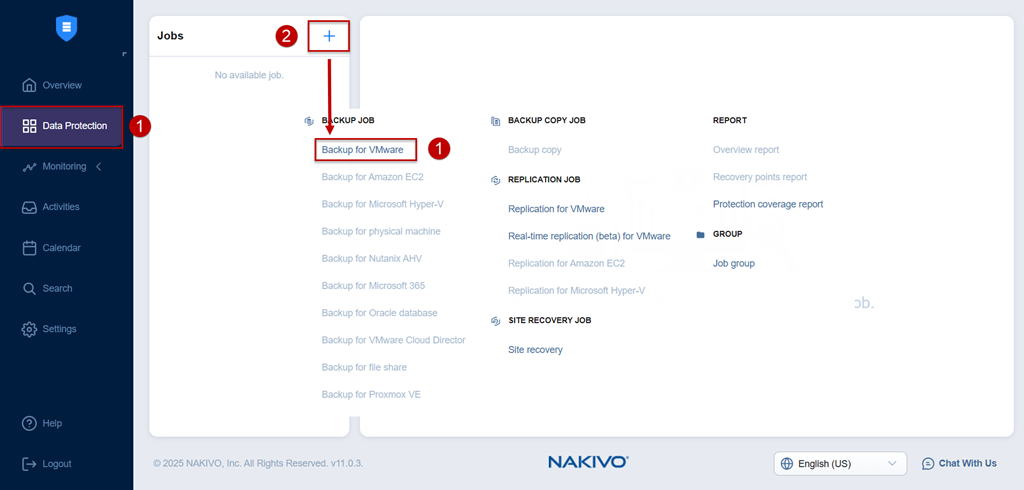Open the Calendar page
This screenshot has width=1024, height=490.
click(x=61, y=248)
